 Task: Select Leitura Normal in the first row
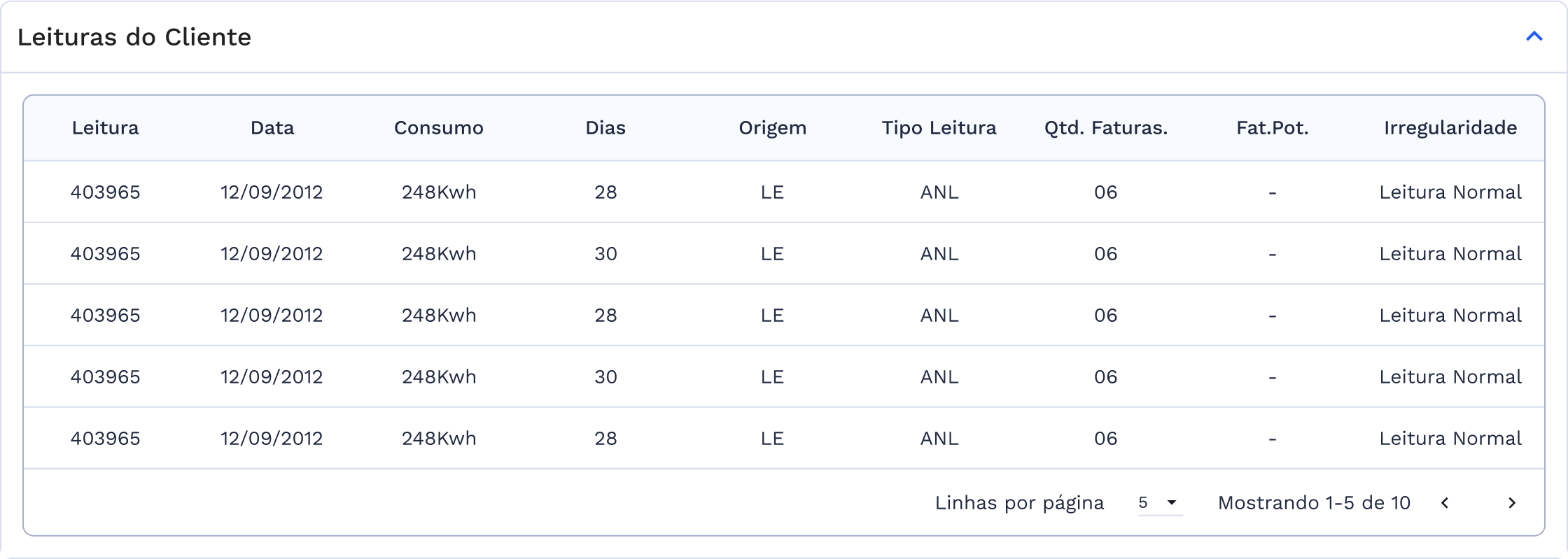click(1450, 192)
